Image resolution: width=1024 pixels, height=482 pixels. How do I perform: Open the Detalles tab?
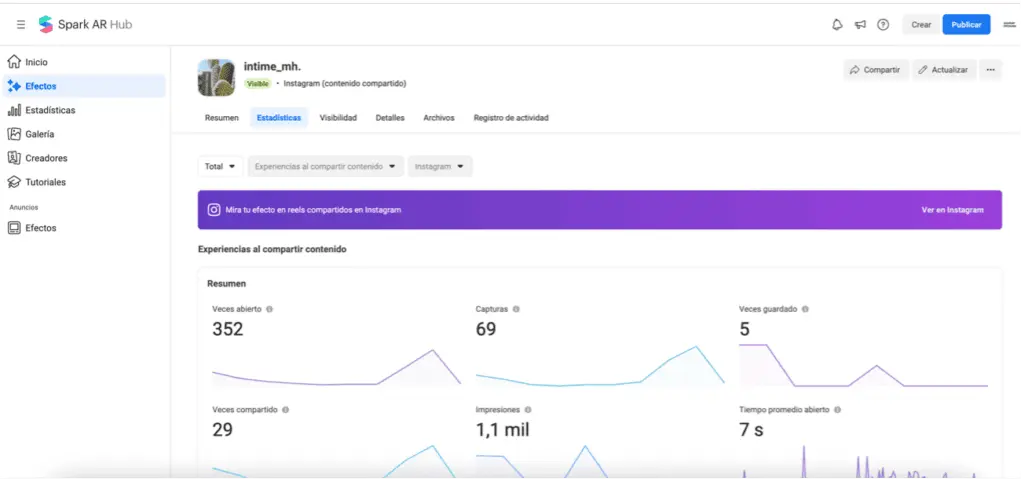pyautogui.click(x=390, y=118)
